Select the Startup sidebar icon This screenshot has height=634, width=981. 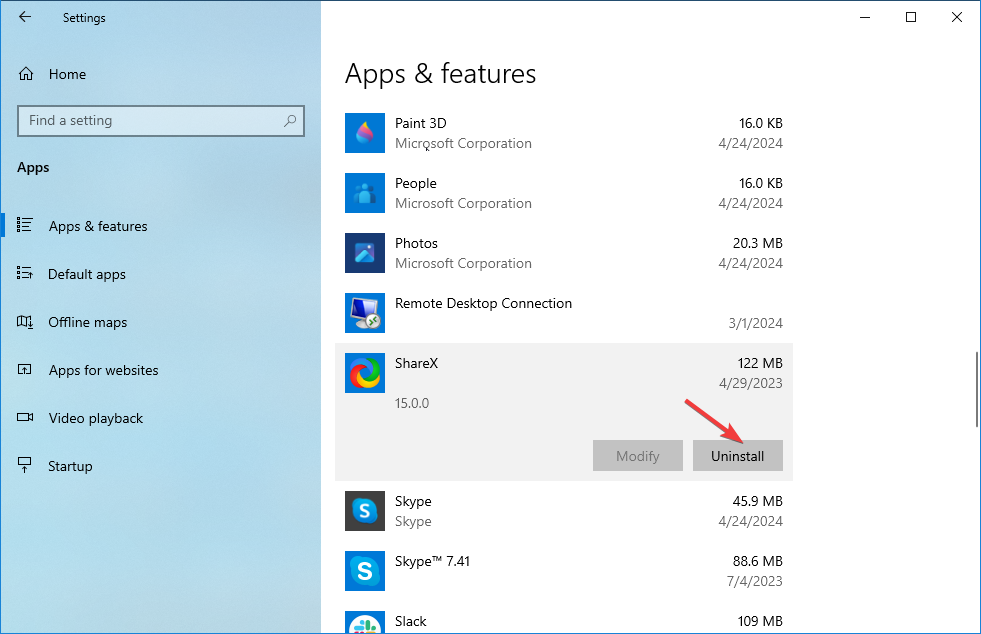coord(24,465)
